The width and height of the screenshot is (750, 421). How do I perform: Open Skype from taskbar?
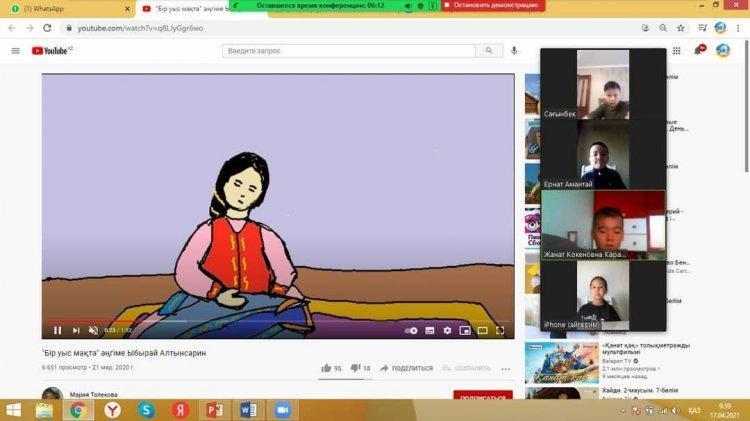pyautogui.click(x=146, y=410)
